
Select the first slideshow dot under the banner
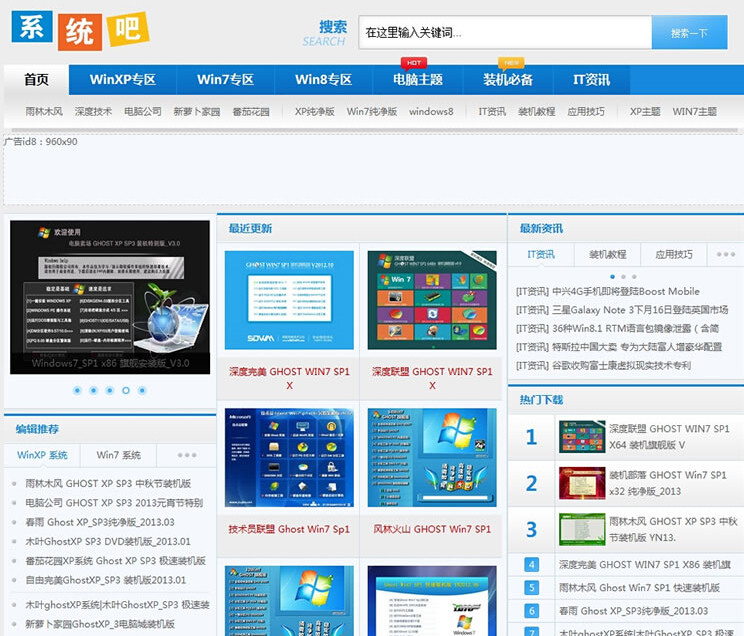point(77,390)
